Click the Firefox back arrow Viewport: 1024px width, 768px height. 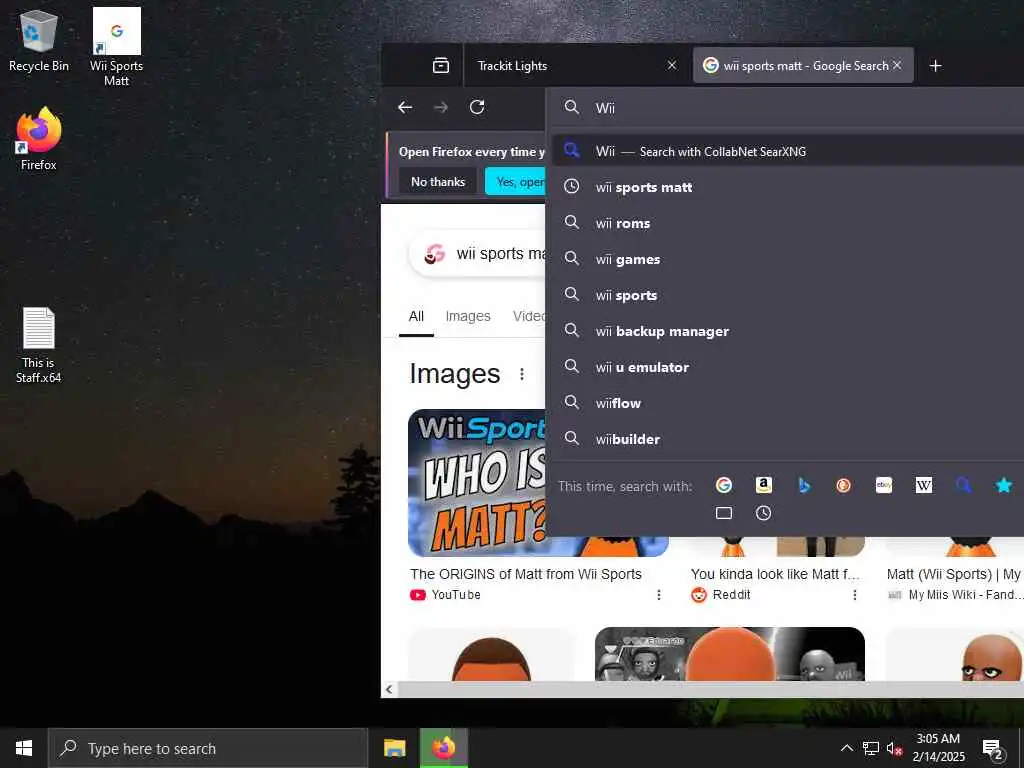tap(405, 107)
